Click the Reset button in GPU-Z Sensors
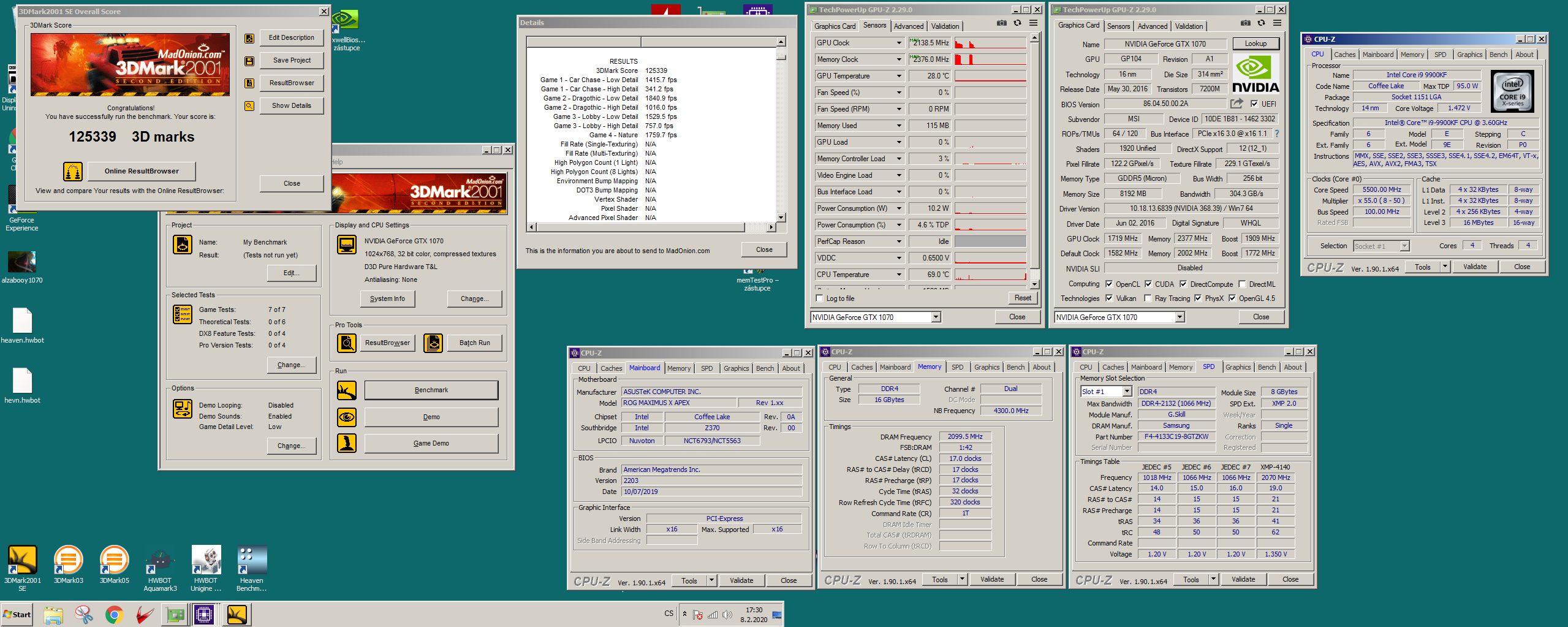 coord(1023,298)
